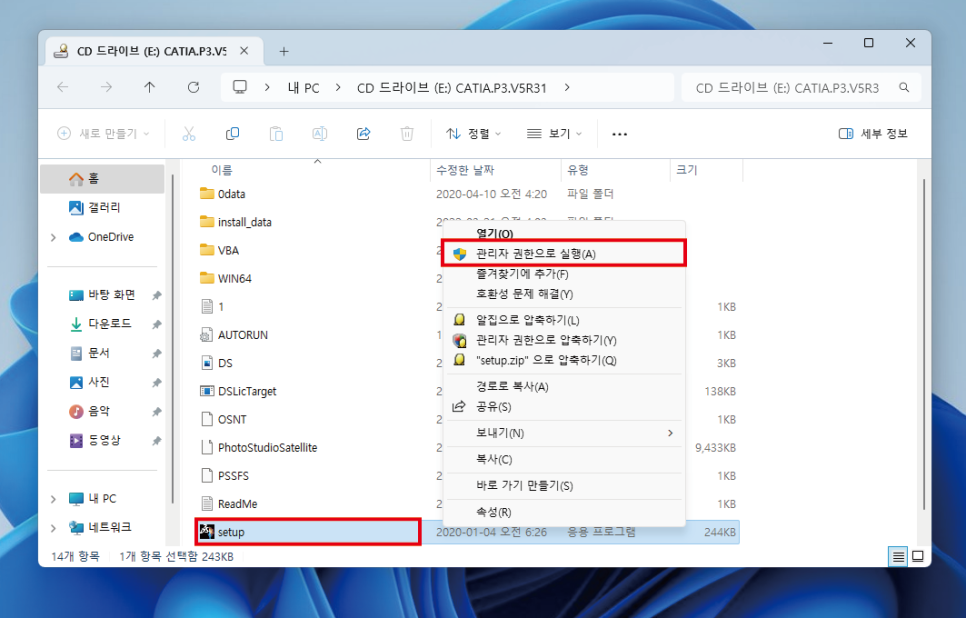This screenshot has width=966, height=618.
Task: Open the 보기 view dropdown
Action: (554, 134)
